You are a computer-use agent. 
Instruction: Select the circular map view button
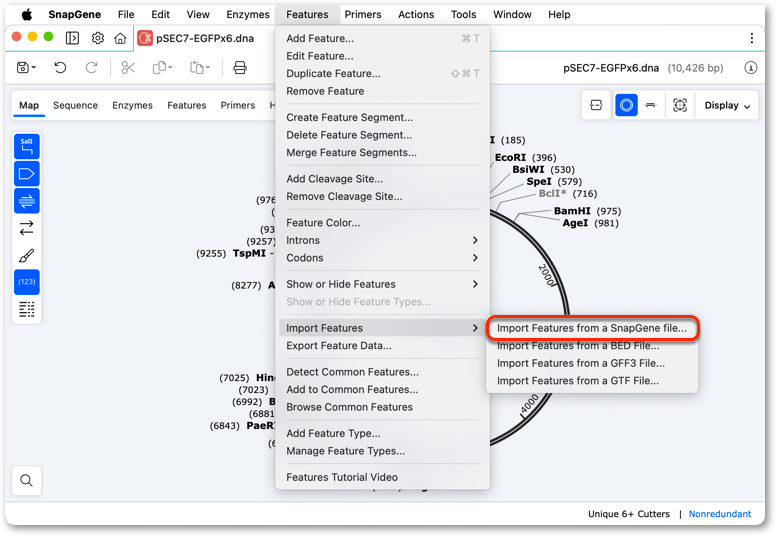[x=626, y=105]
